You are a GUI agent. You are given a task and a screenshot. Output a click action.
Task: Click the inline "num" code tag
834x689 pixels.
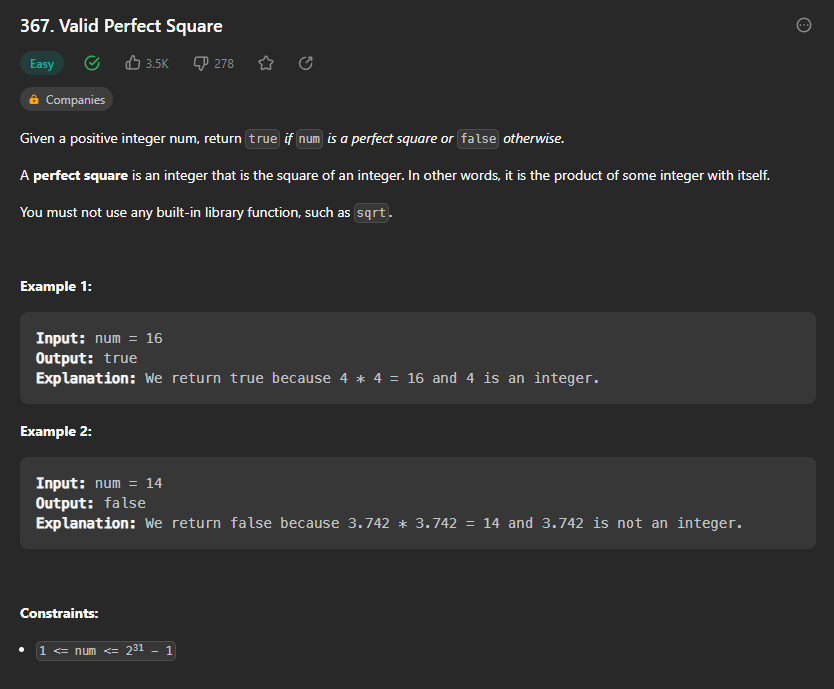310,139
